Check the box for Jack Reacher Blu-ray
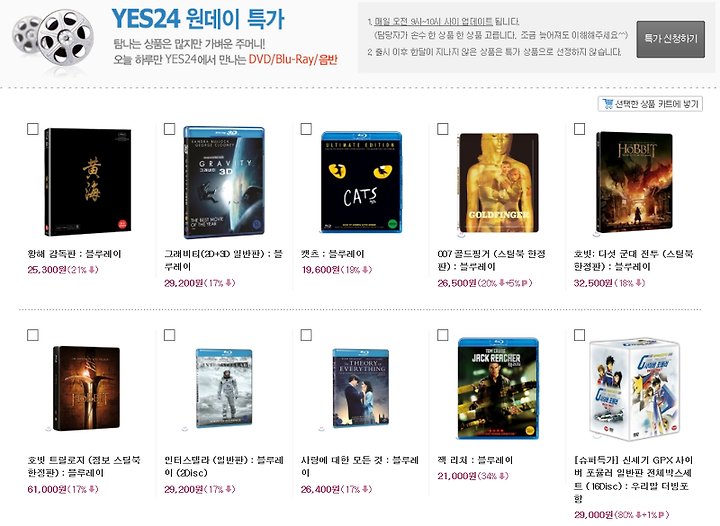Image resolution: width=720 pixels, height=526 pixels. (x=443, y=335)
